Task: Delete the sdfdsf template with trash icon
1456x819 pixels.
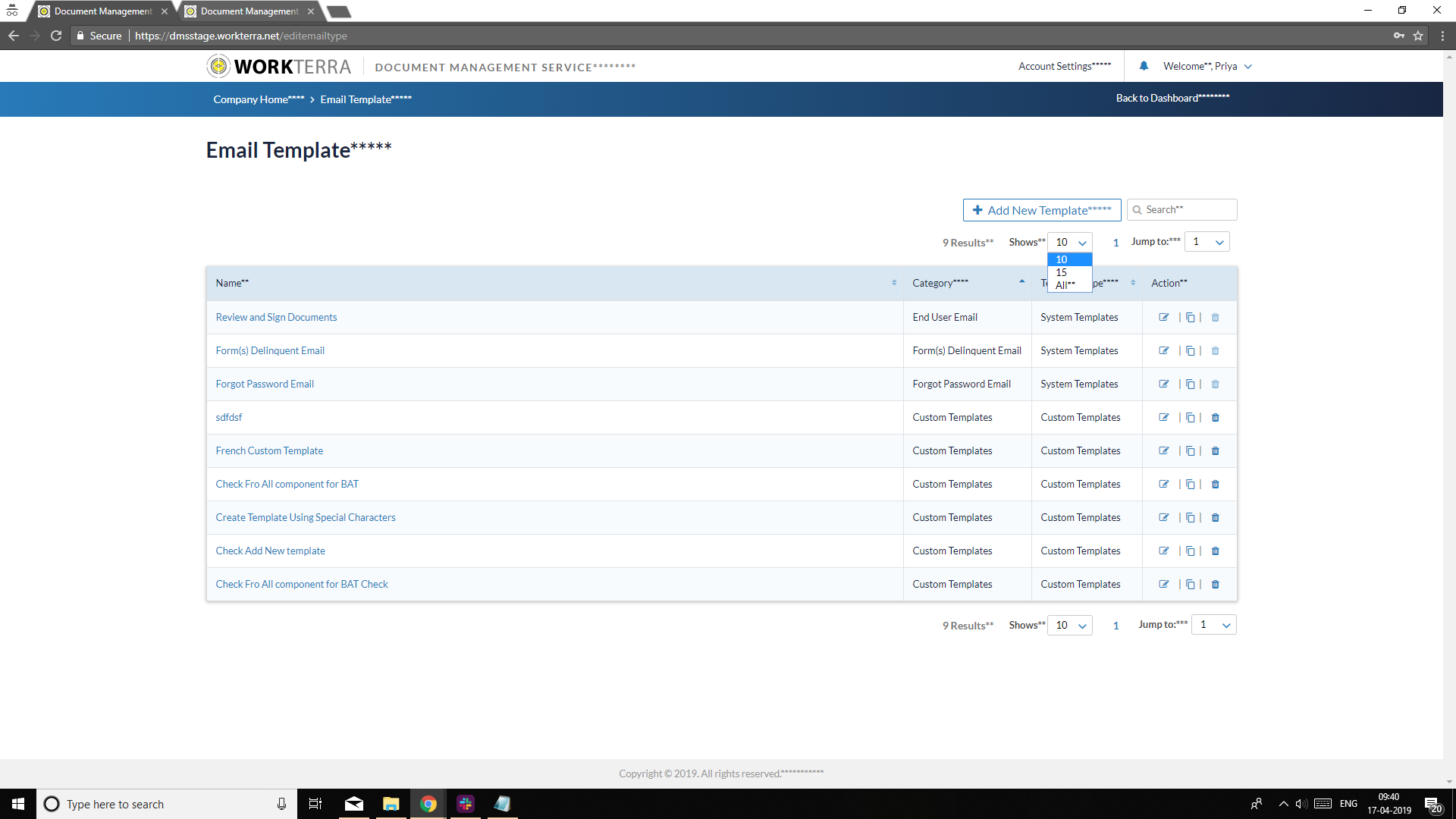Action: [1215, 418]
